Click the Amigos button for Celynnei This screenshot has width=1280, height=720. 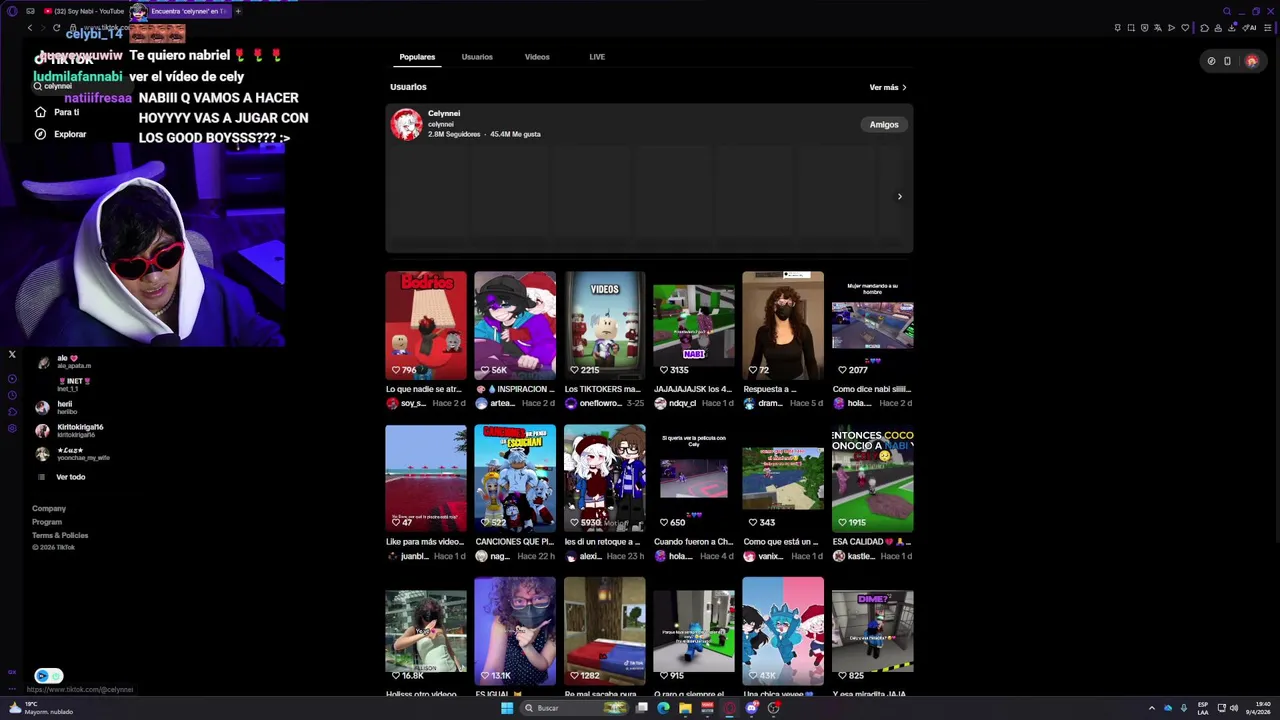[884, 125]
